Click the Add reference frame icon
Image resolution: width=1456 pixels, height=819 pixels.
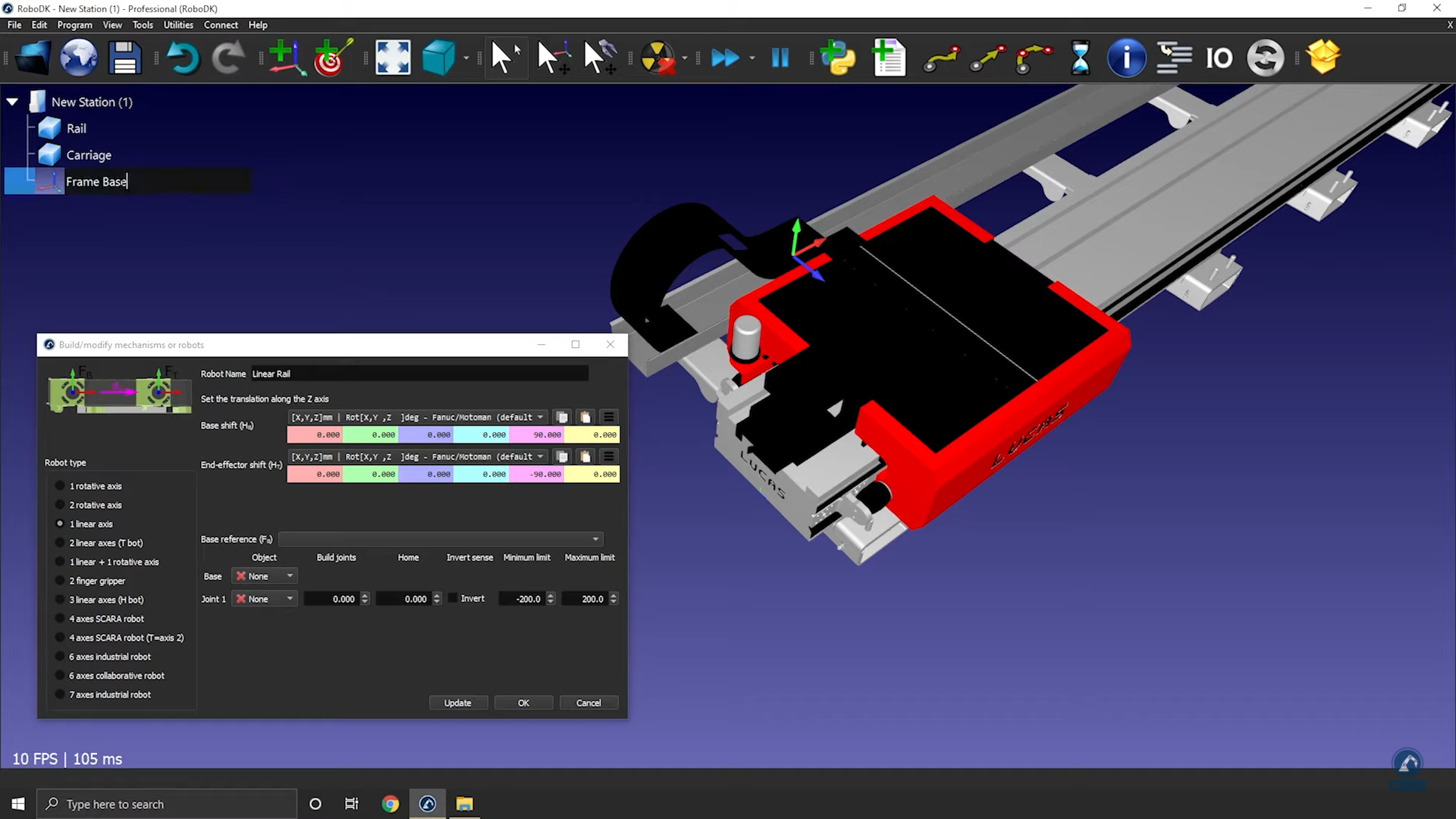click(285, 58)
